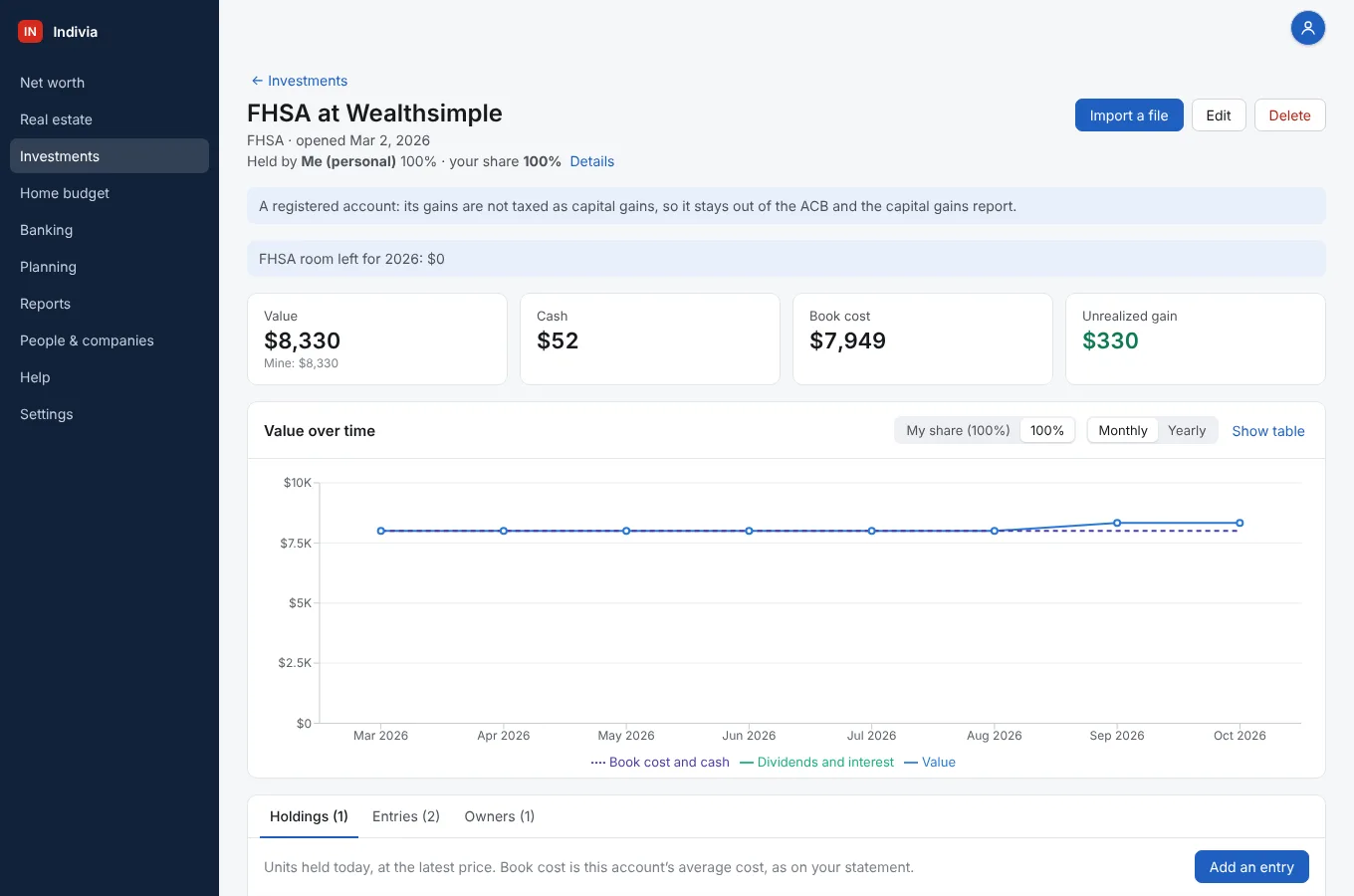Click the Show table link
Viewport: 1354px width, 896px height.
1268,431
